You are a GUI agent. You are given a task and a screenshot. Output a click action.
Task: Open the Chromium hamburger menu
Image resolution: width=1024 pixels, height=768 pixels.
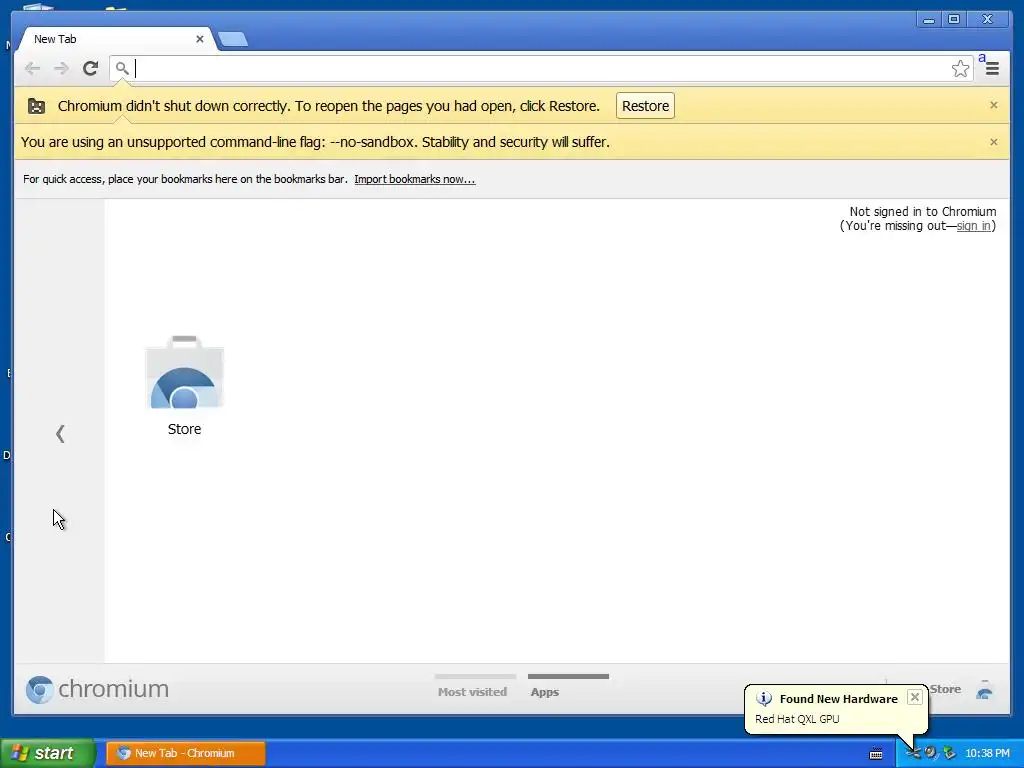point(992,69)
